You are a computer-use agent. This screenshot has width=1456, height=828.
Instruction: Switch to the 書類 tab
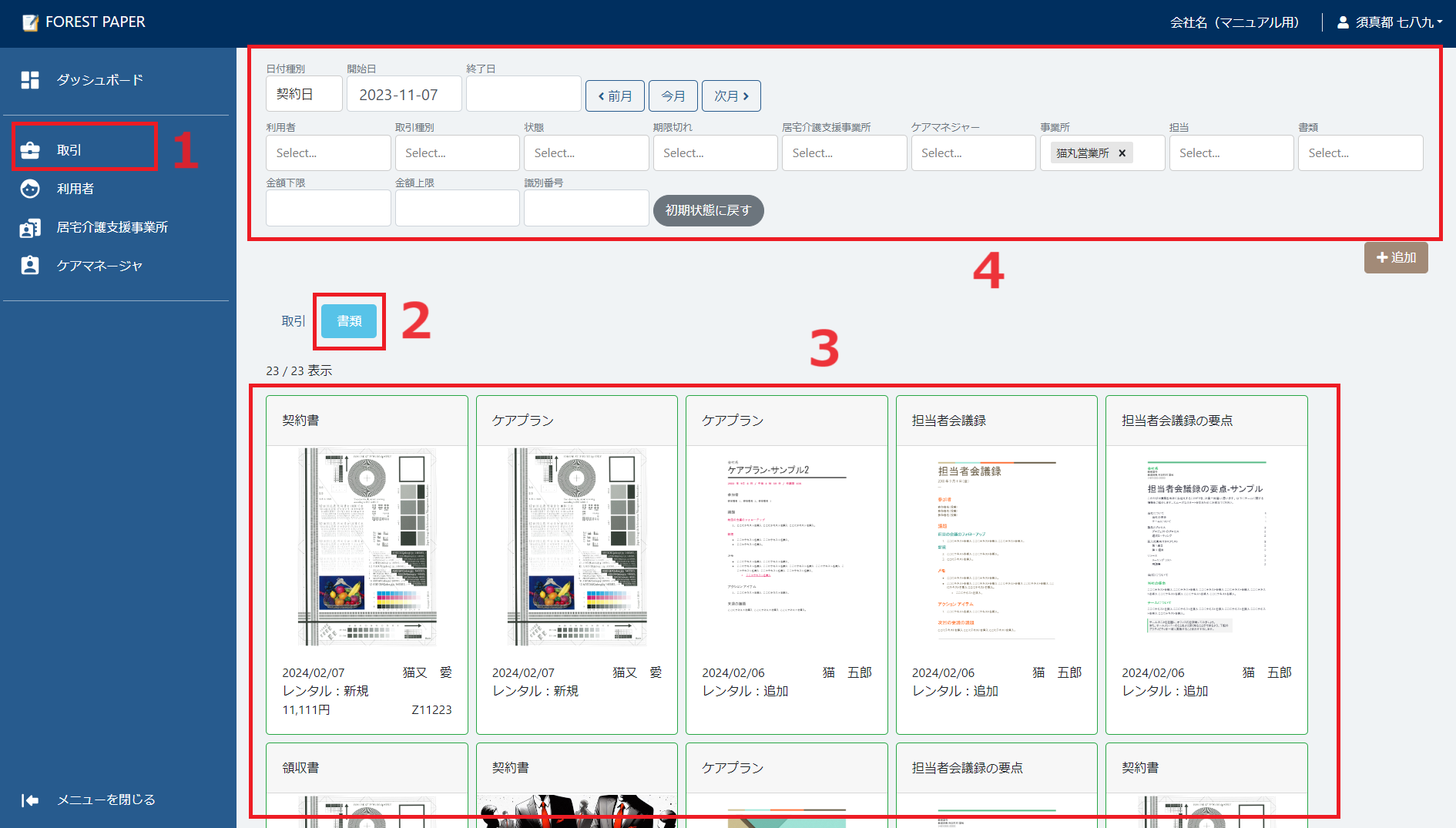click(x=348, y=321)
